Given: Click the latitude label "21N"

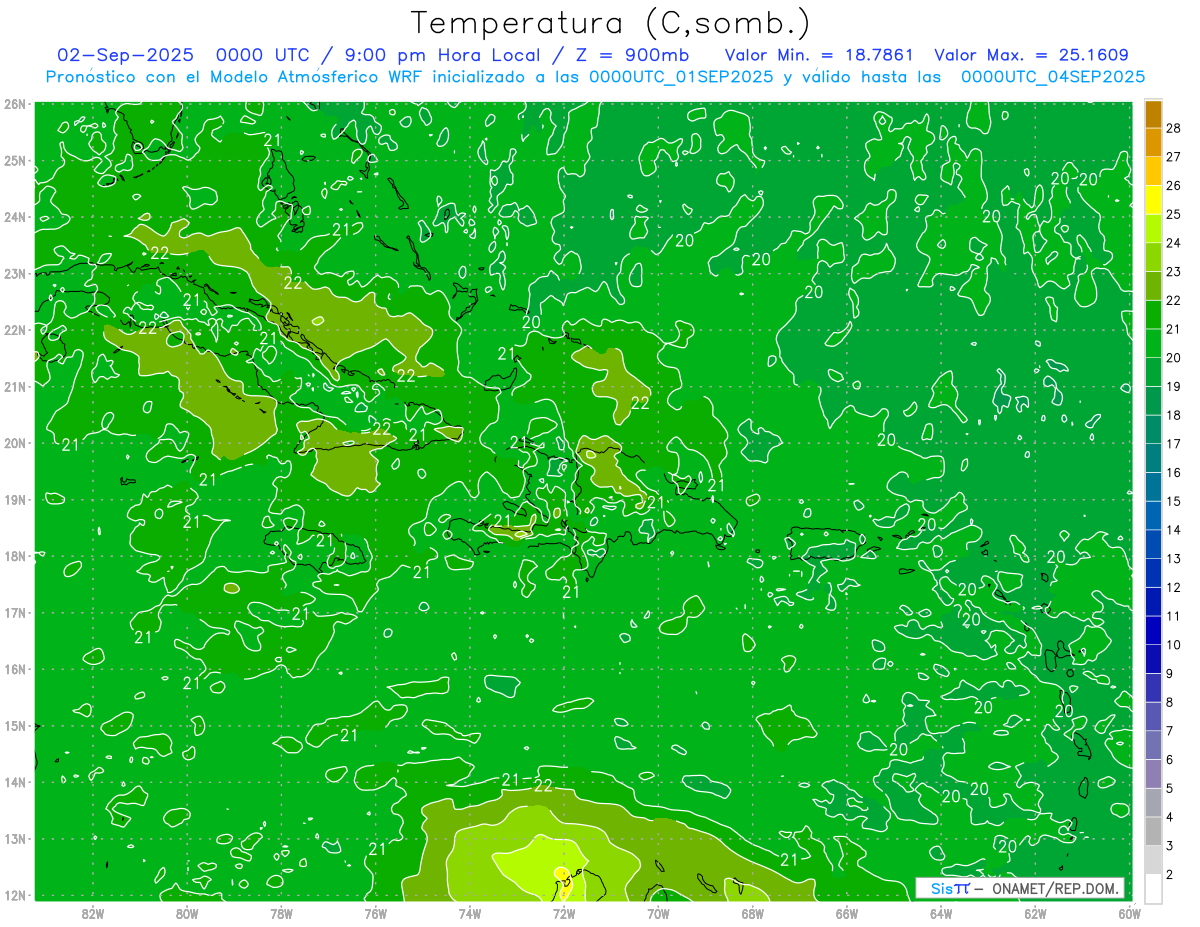Looking at the screenshot, I should click(15, 387).
